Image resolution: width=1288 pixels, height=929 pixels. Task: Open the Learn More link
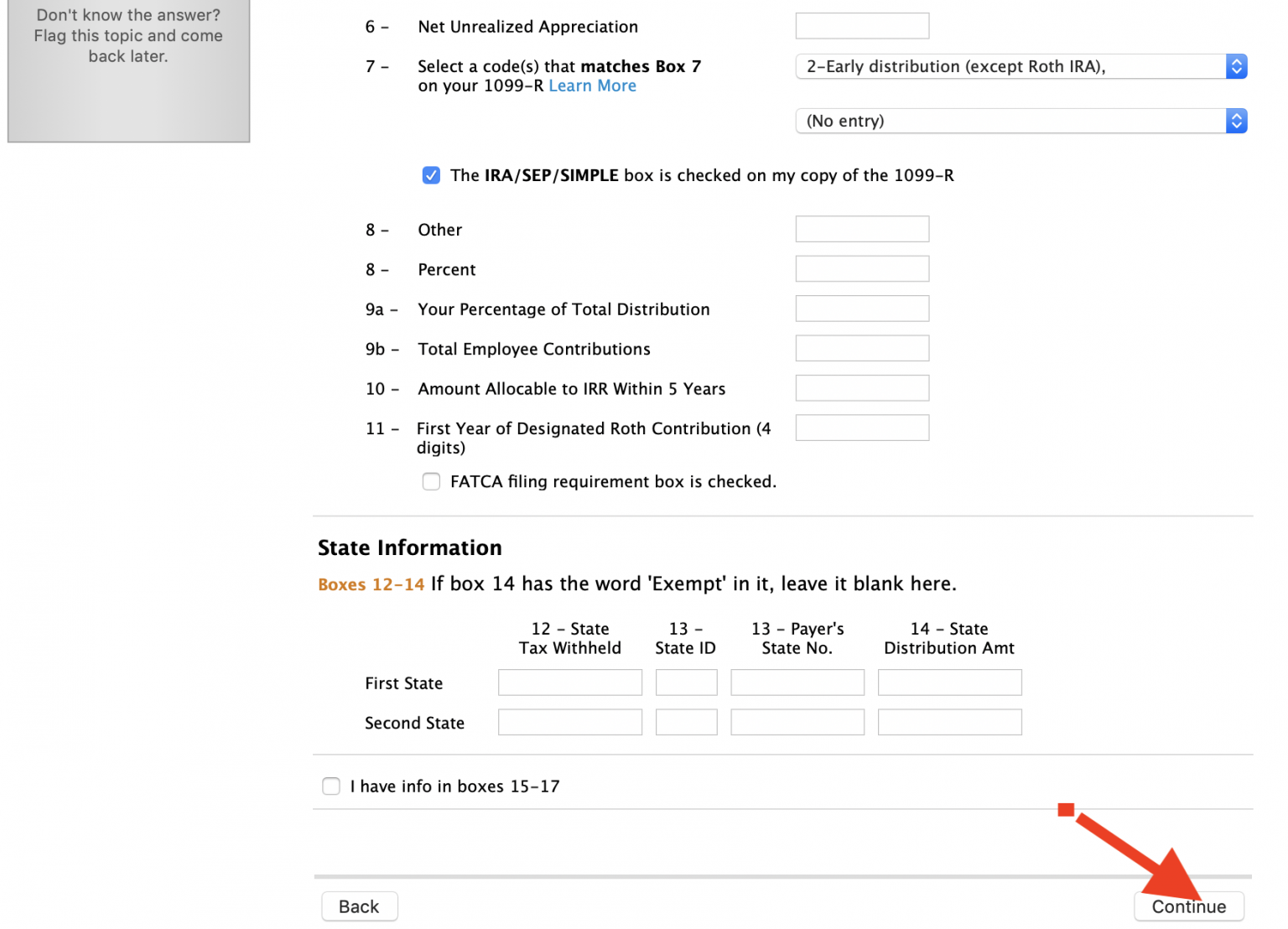(592, 86)
